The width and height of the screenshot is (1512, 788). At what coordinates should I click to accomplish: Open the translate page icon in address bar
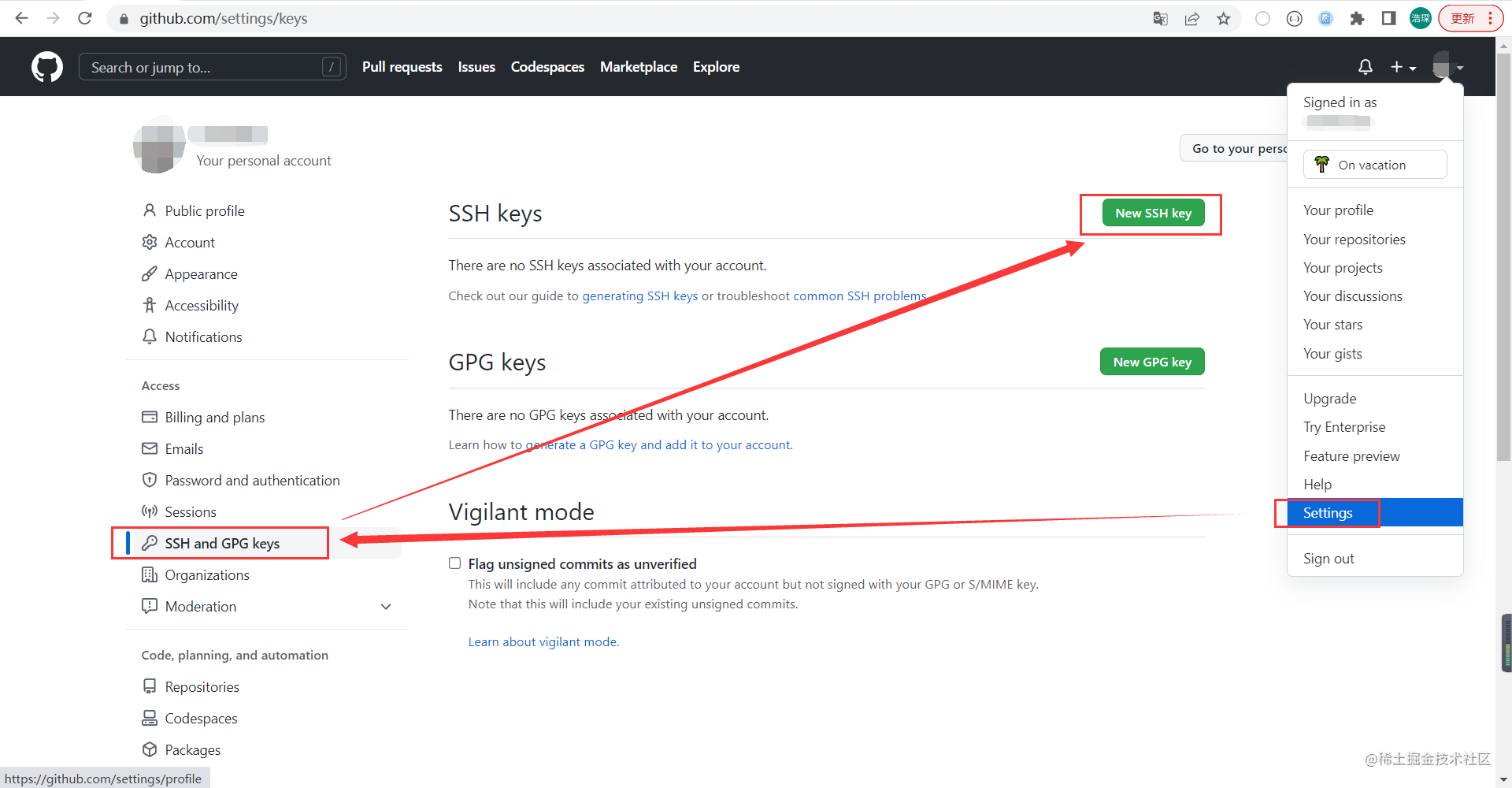1160,18
